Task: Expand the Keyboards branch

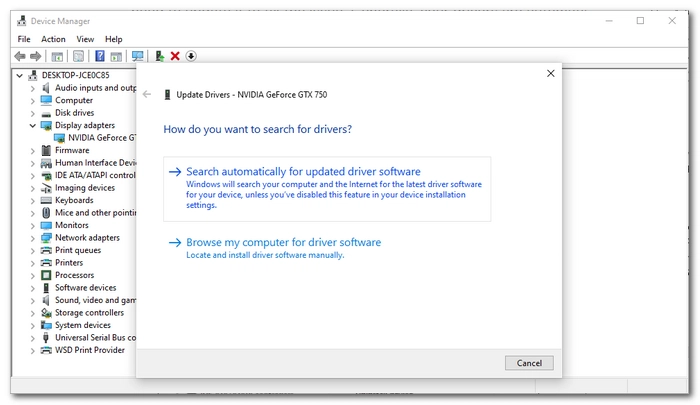Action: 32,201
